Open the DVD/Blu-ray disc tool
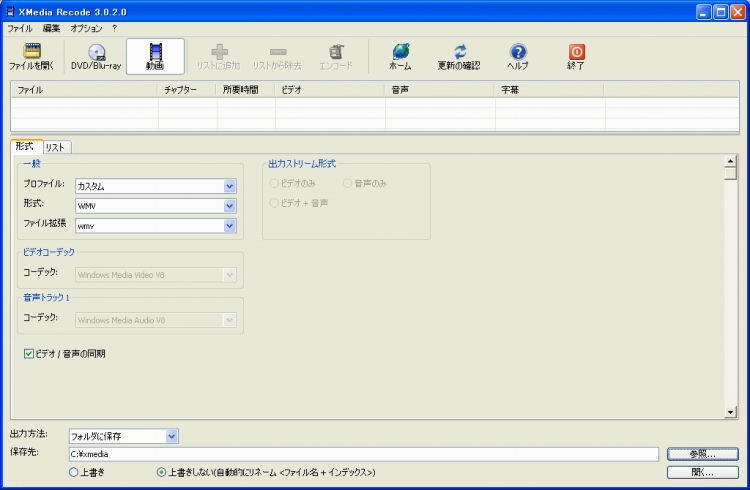 pos(96,56)
